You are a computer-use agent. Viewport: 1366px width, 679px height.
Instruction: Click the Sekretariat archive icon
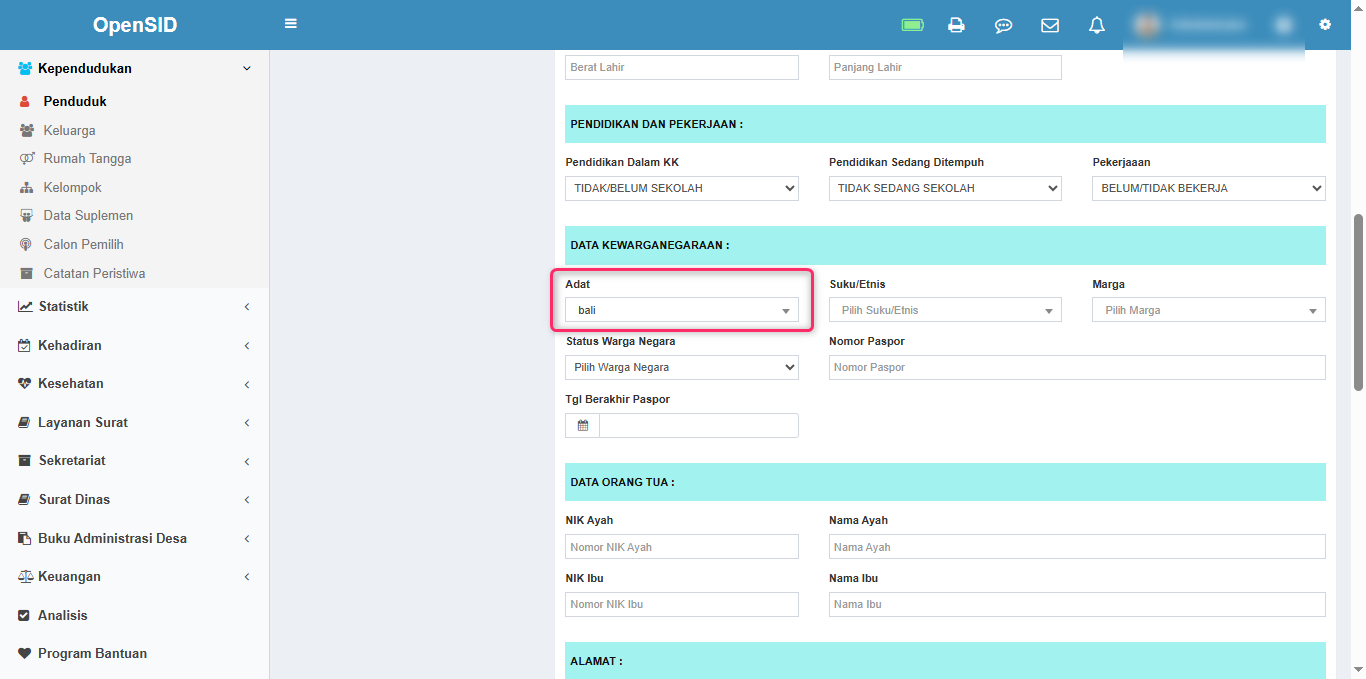click(x=25, y=461)
